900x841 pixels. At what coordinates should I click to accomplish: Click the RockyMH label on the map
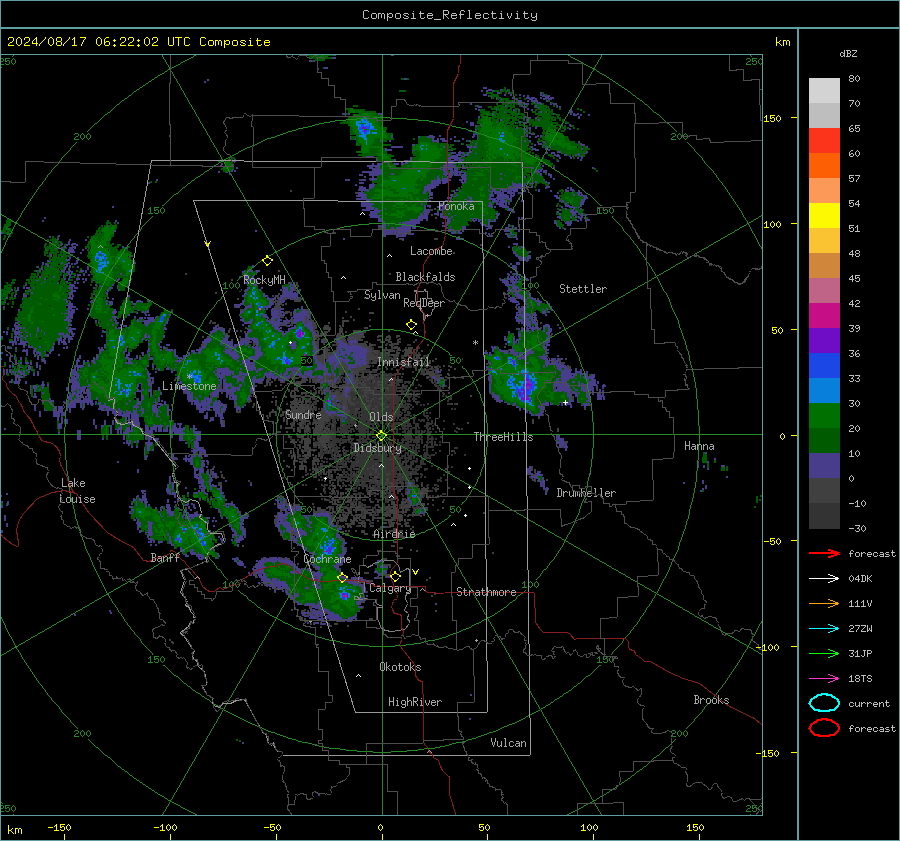coord(264,280)
